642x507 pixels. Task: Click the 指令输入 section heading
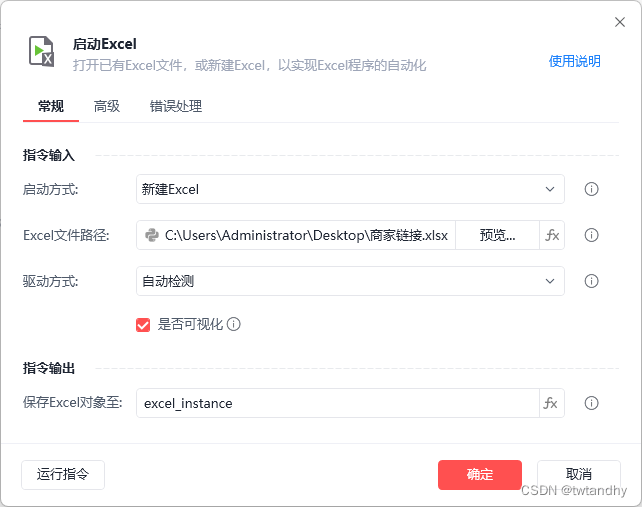[49, 155]
